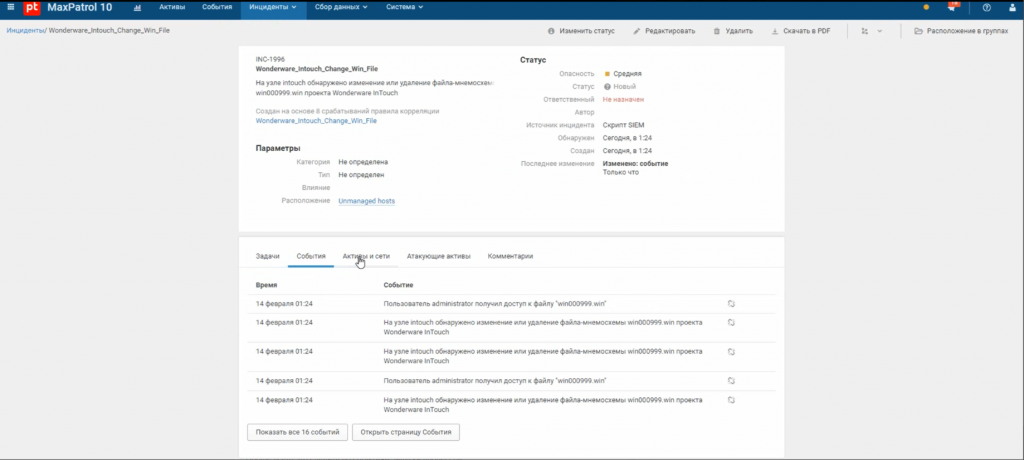Click the unlink icon on first event row
This screenshot has width=1024, height=460.
coord(731,302)
